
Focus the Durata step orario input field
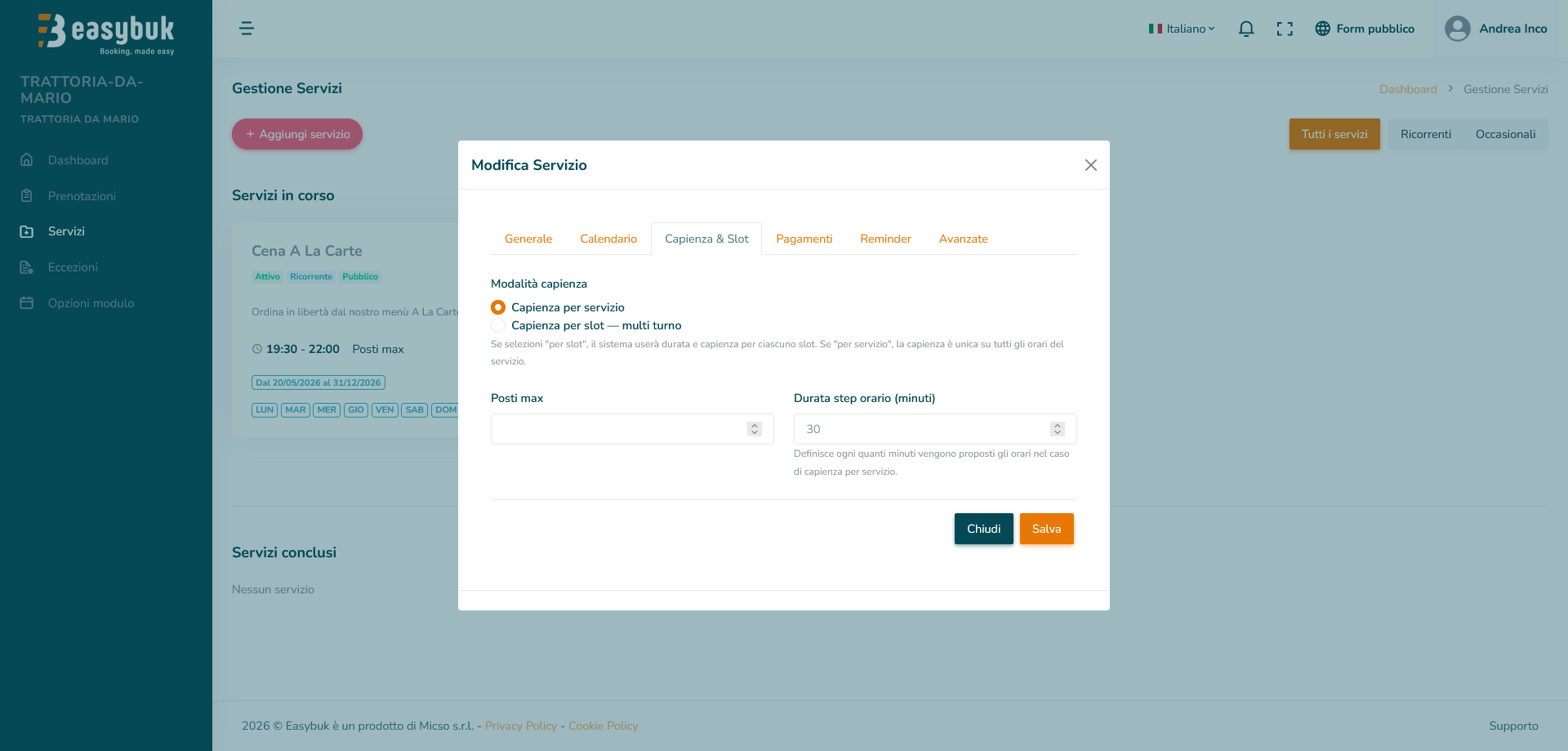935,429
